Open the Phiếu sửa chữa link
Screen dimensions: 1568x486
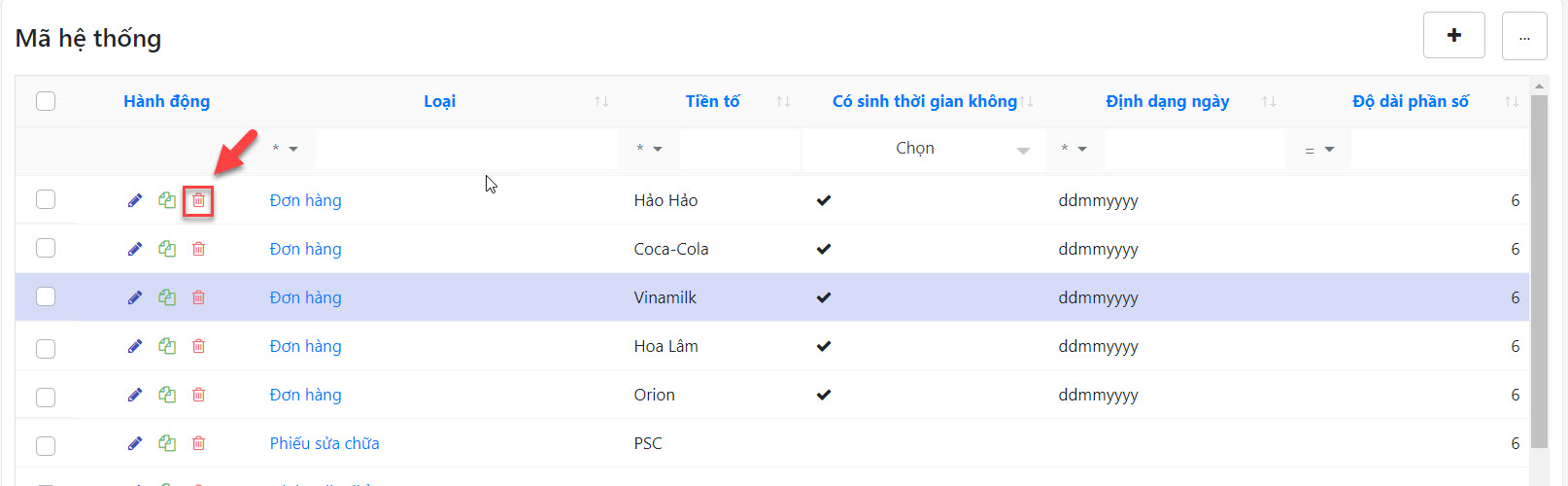tap(324, 443)
